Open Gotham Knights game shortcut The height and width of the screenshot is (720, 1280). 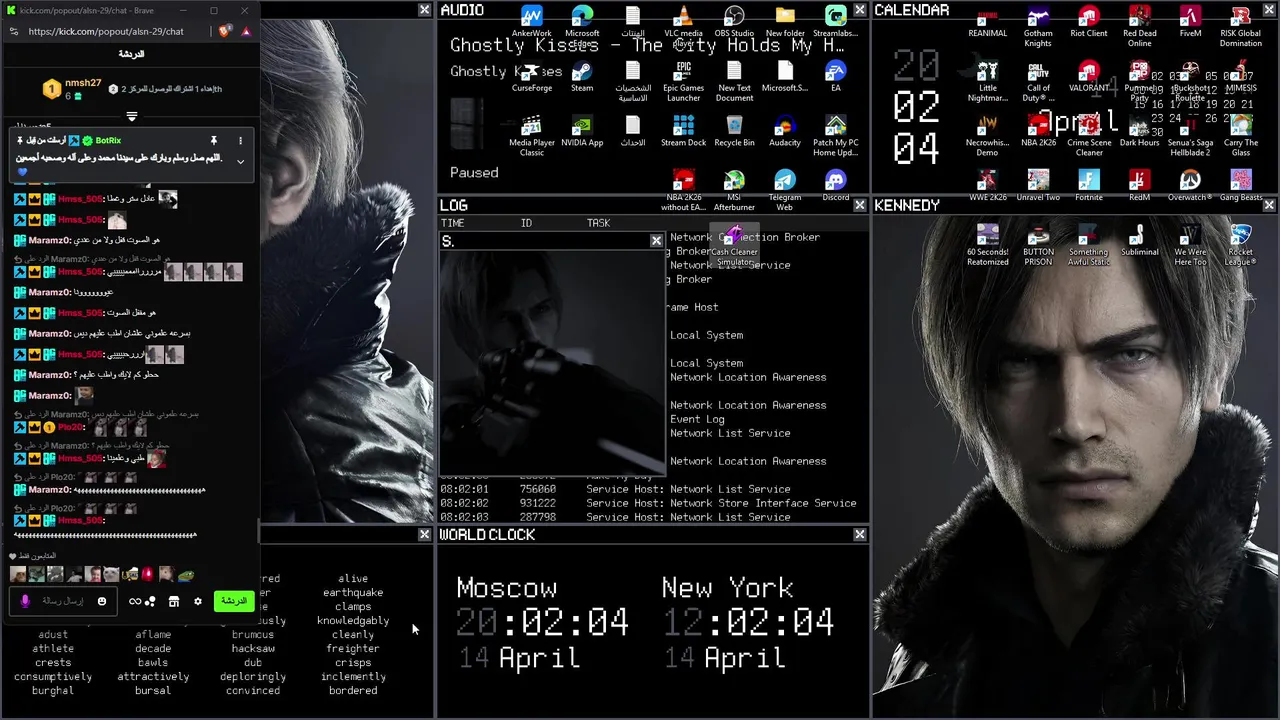point(1038,26)
